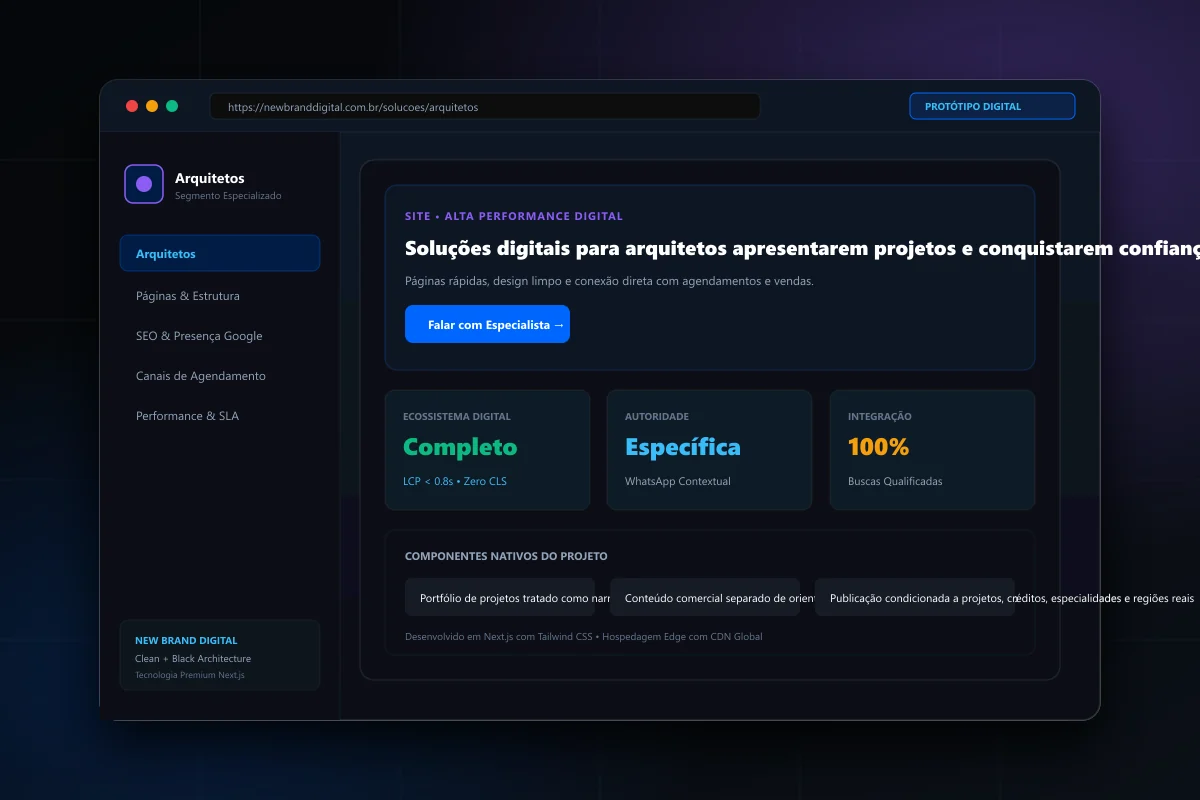Viewport: 1200px width, 800px height.
Task: Click the text Tecnologia Premium Next.js
Action: click(190, 675)
